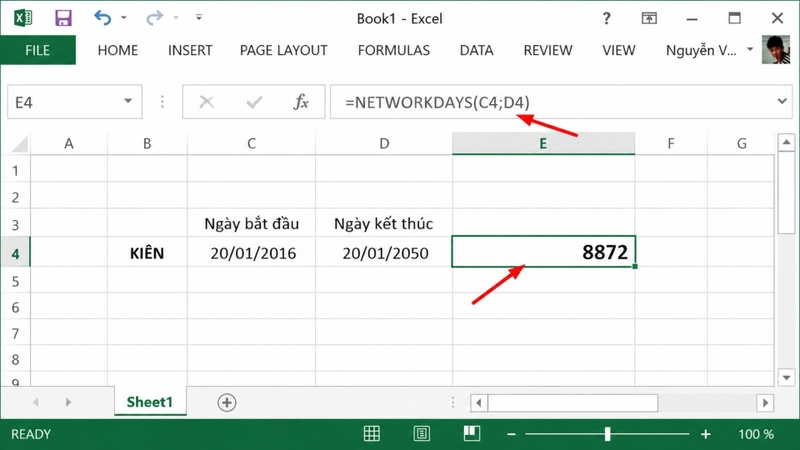
Task: Open the Insert Function fx button
Action: pyautogui.click(x=301, y=102)
